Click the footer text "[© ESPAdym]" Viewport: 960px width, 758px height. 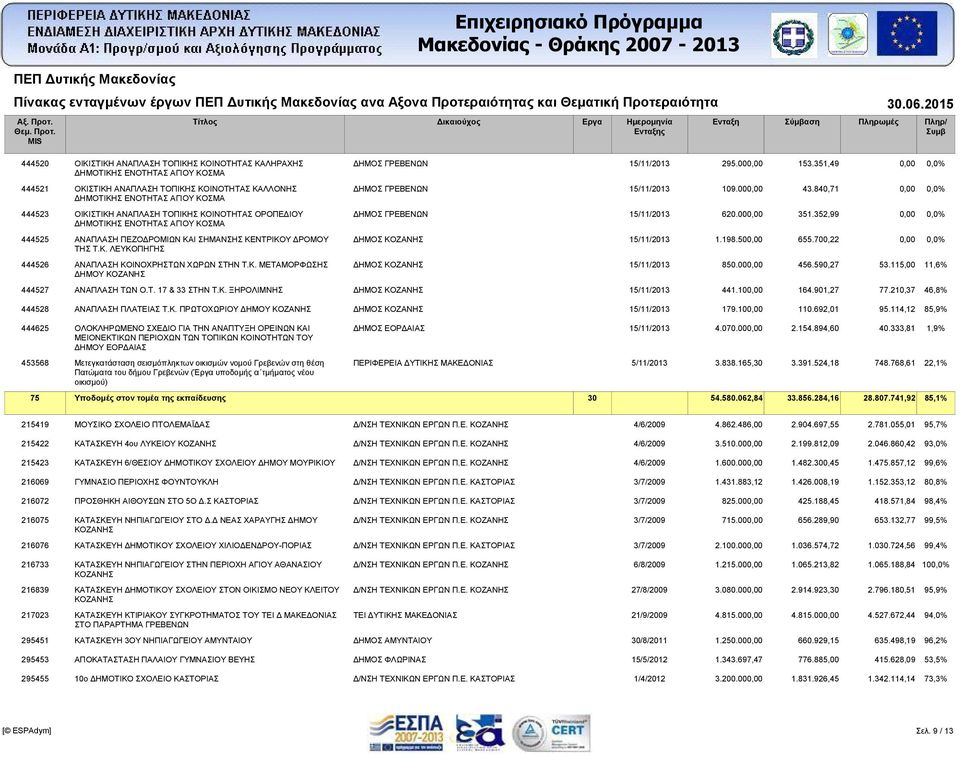click(27, 730)
